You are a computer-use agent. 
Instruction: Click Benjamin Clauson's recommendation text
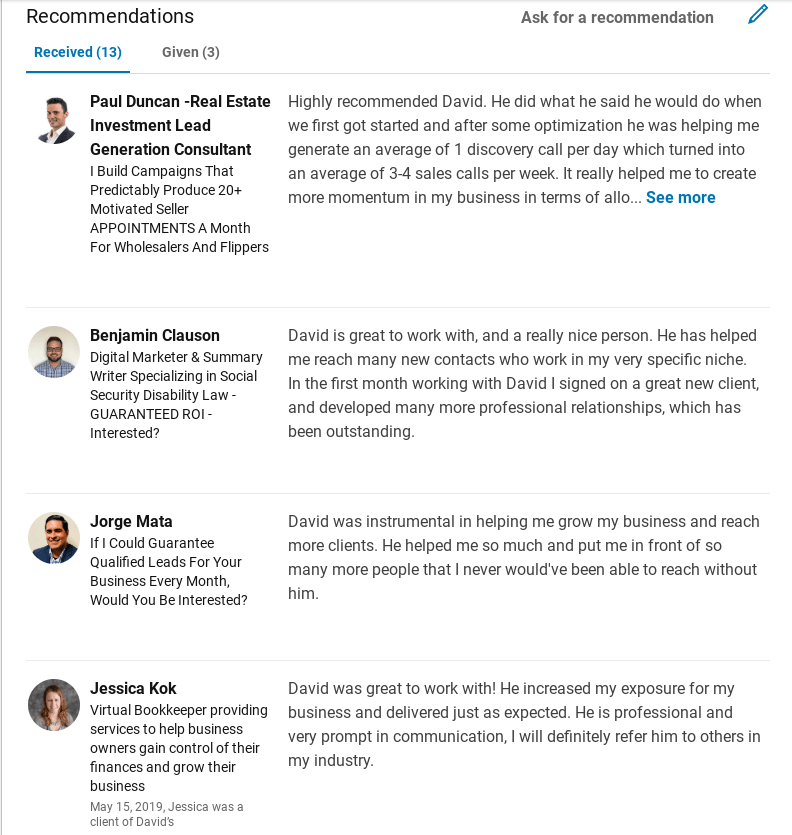[524, 383]
